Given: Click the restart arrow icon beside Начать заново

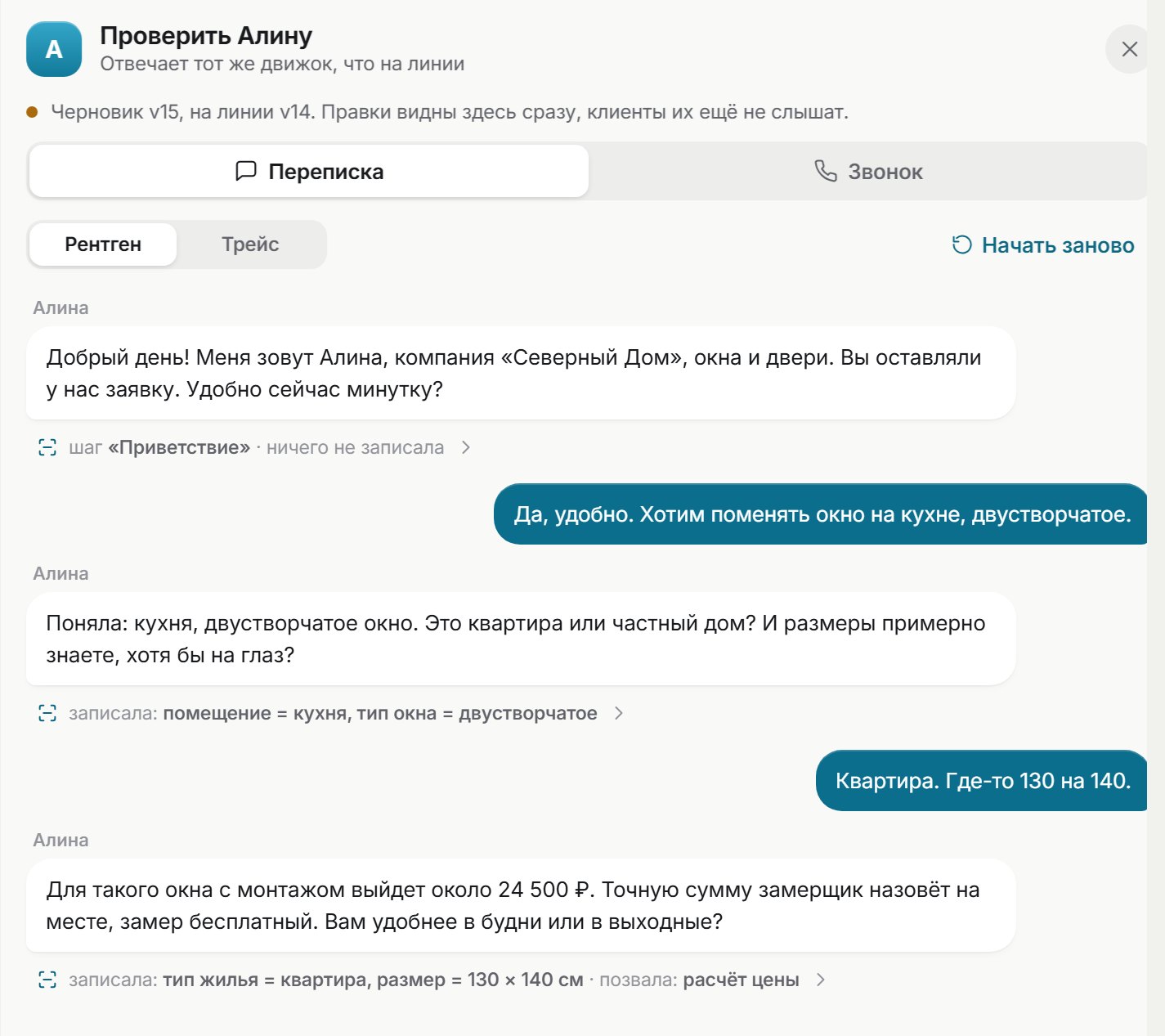Looking at the screenshot, I should click(962, 245).
